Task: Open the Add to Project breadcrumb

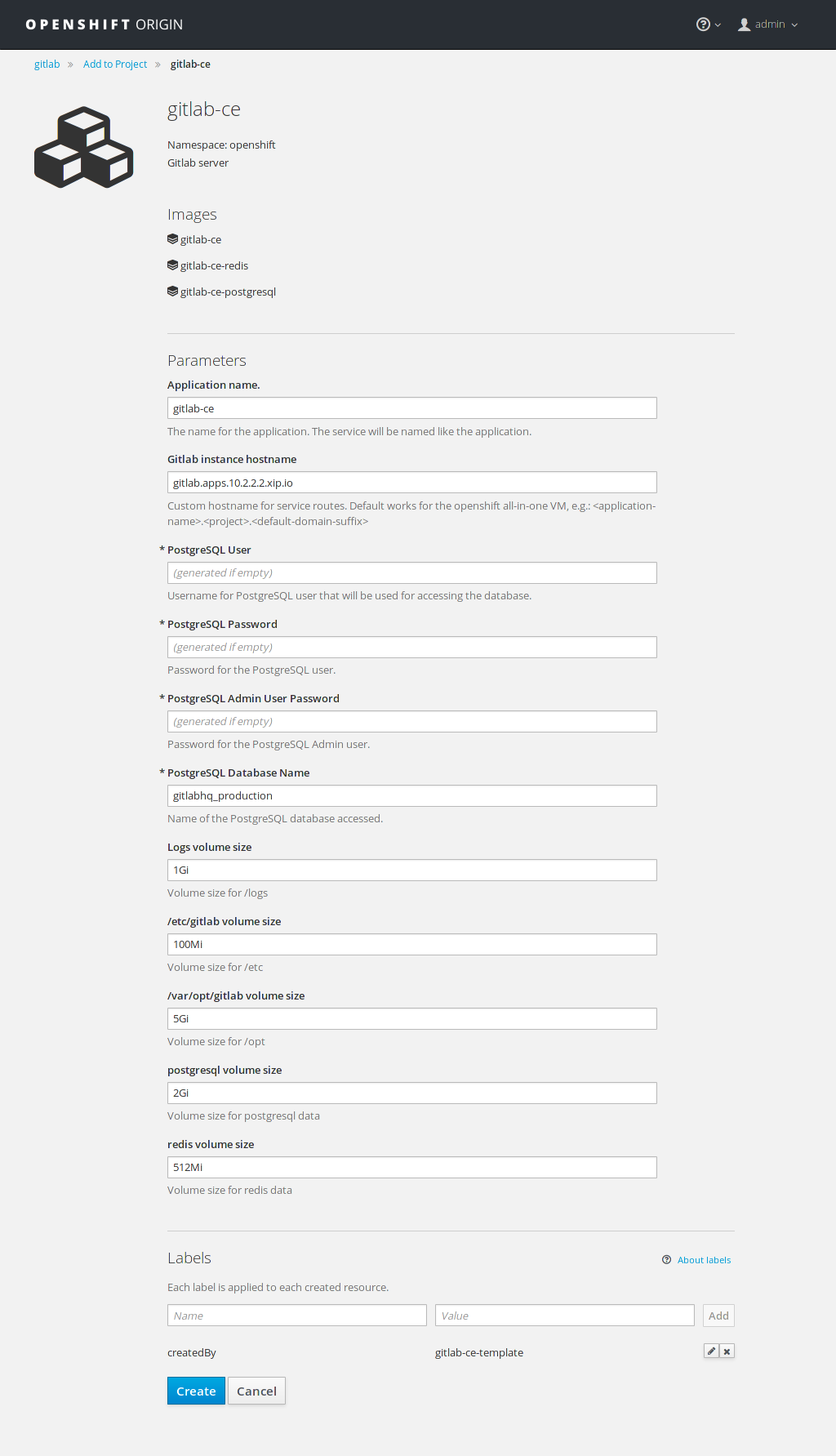Action: pyautogui.click(x=114, y=64)
